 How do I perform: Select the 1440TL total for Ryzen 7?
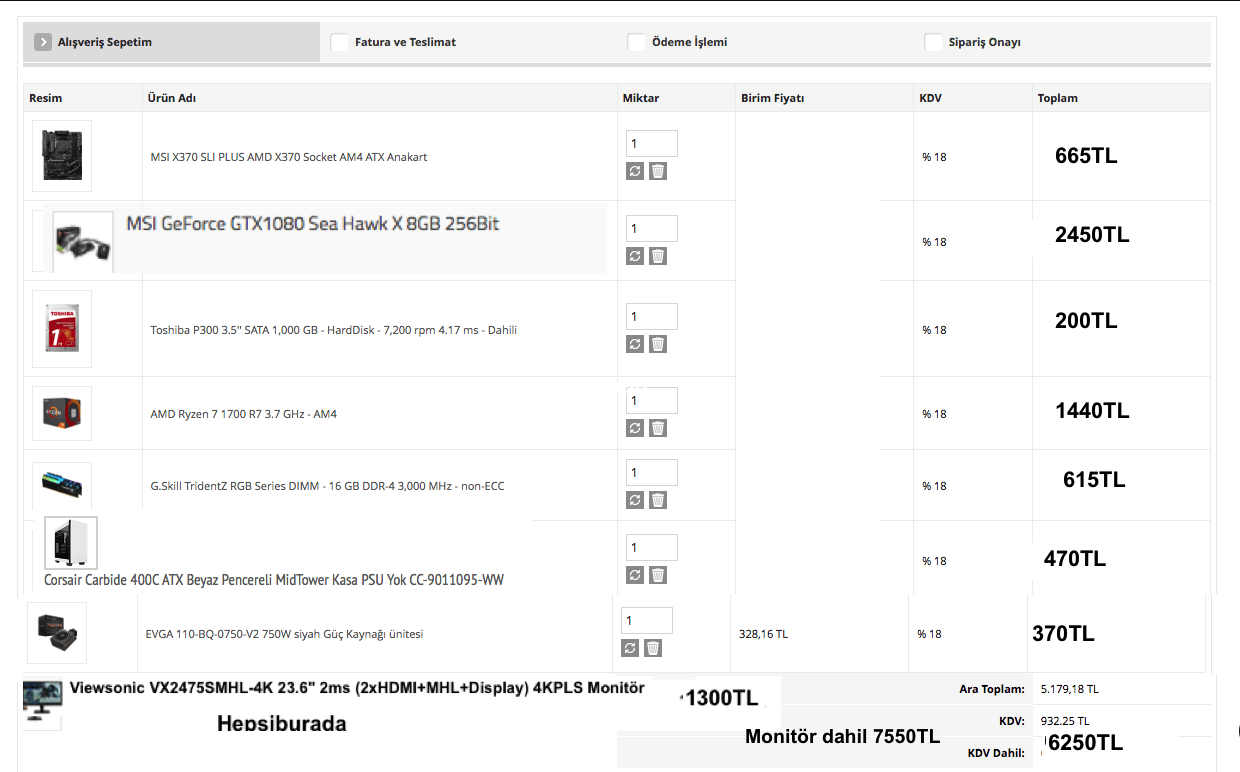click(1092, 411)
